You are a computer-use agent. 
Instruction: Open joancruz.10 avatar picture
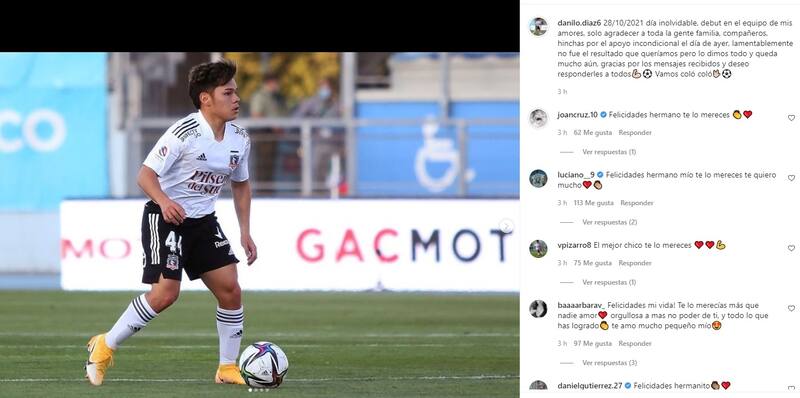tap(538, 118)
